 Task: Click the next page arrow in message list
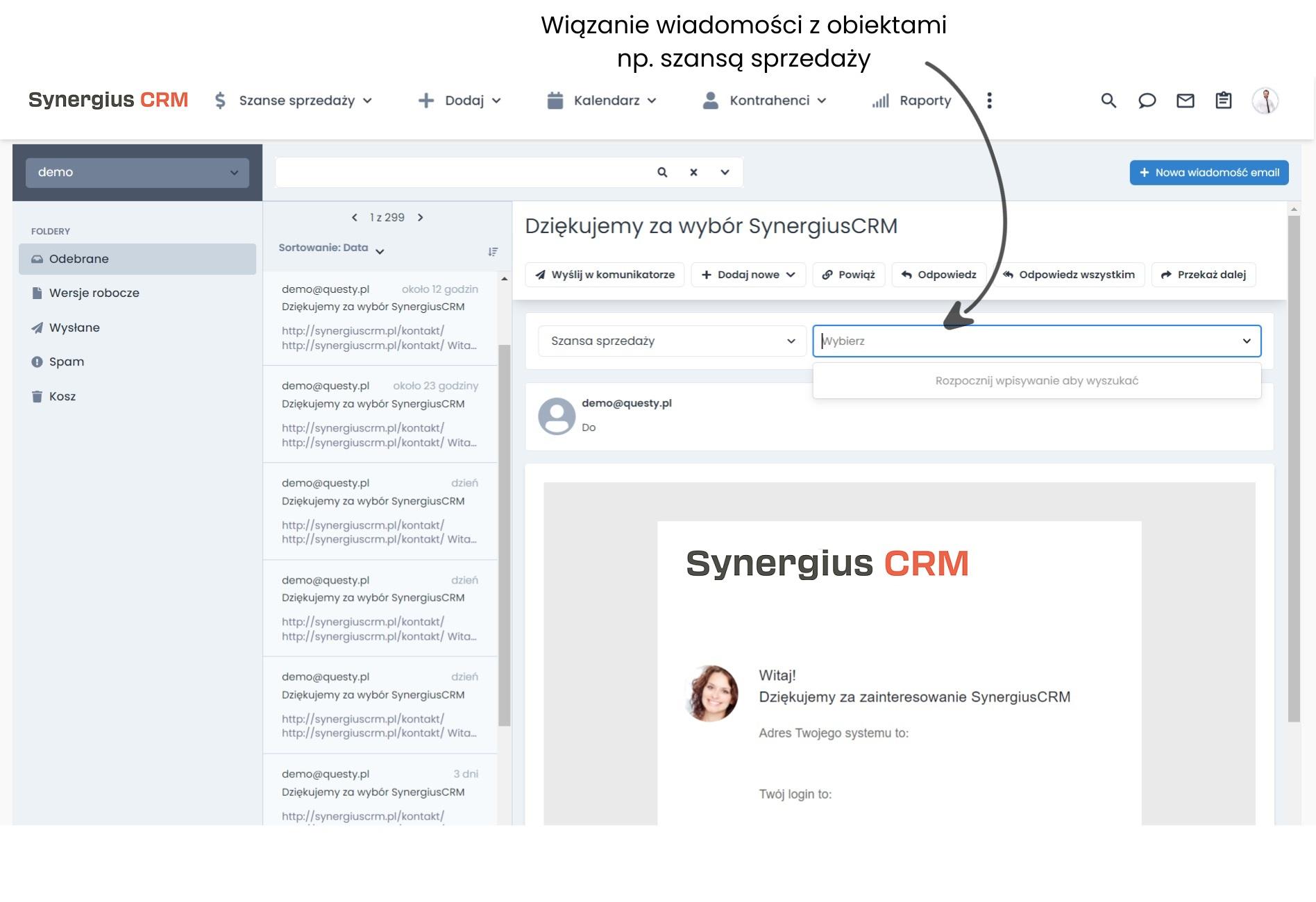pos(421,217)
